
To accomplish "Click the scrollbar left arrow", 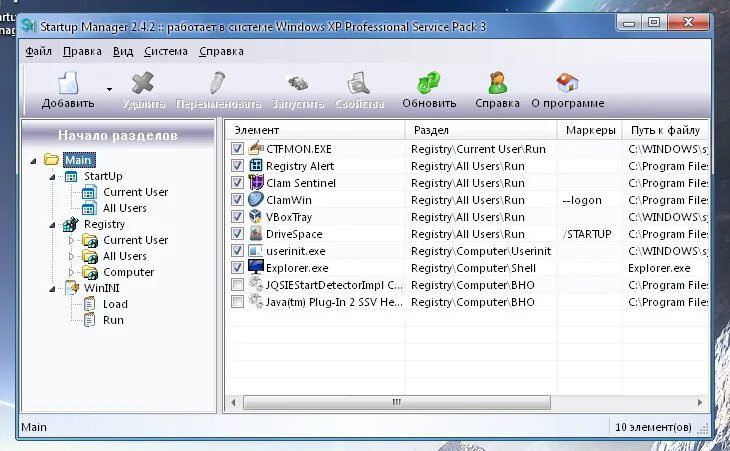I will 233,402.
